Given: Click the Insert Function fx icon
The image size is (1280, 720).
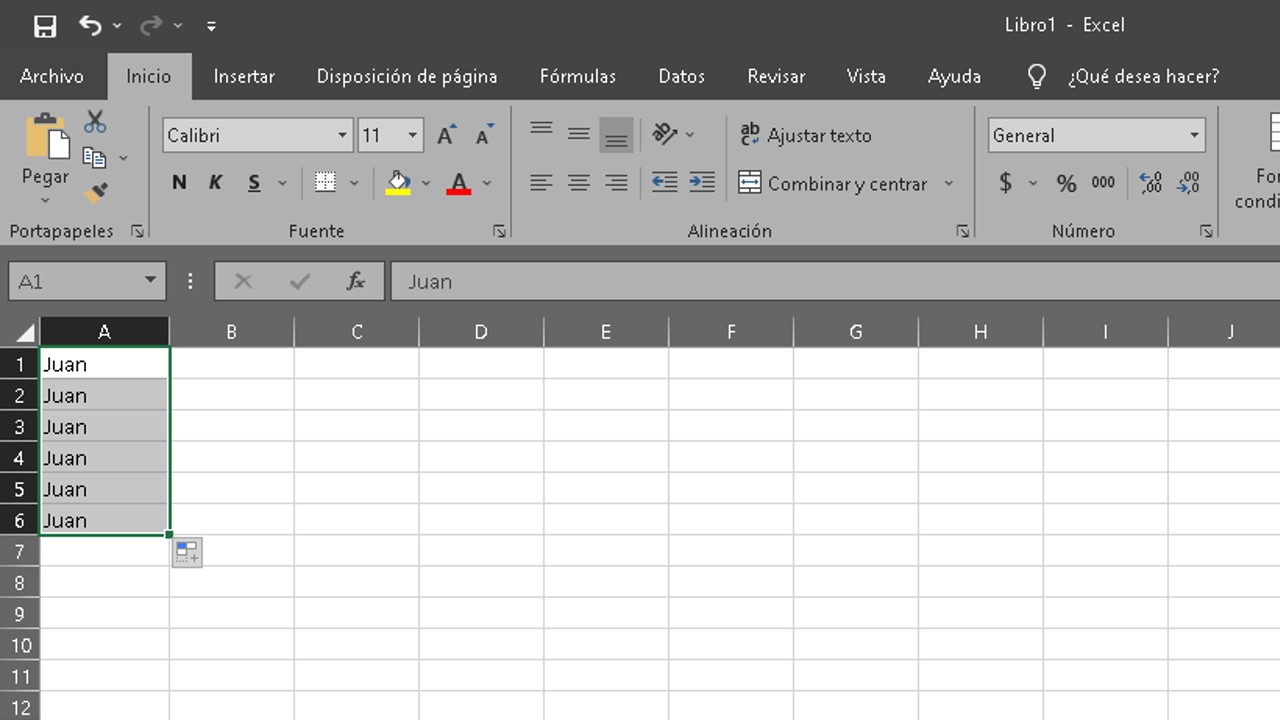Looking at the screenshot, I should pyautogui.click(x=355, y=282).
